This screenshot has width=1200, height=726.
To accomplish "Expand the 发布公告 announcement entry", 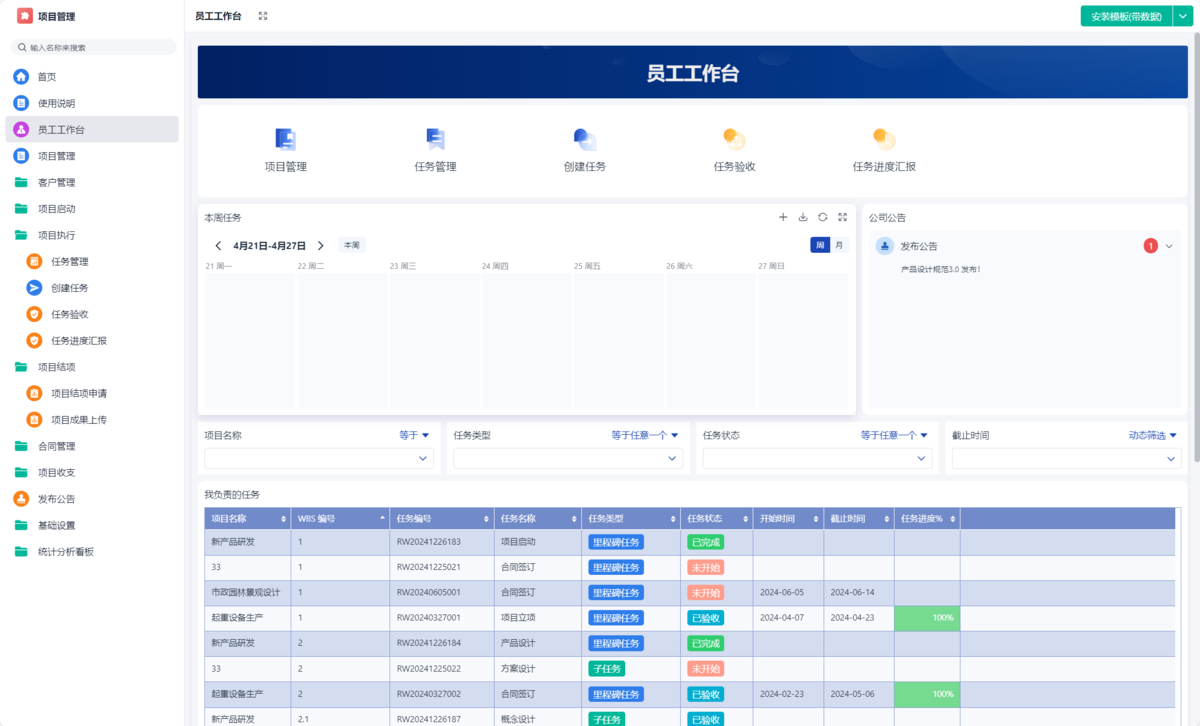I will (x=1169, y=246).
